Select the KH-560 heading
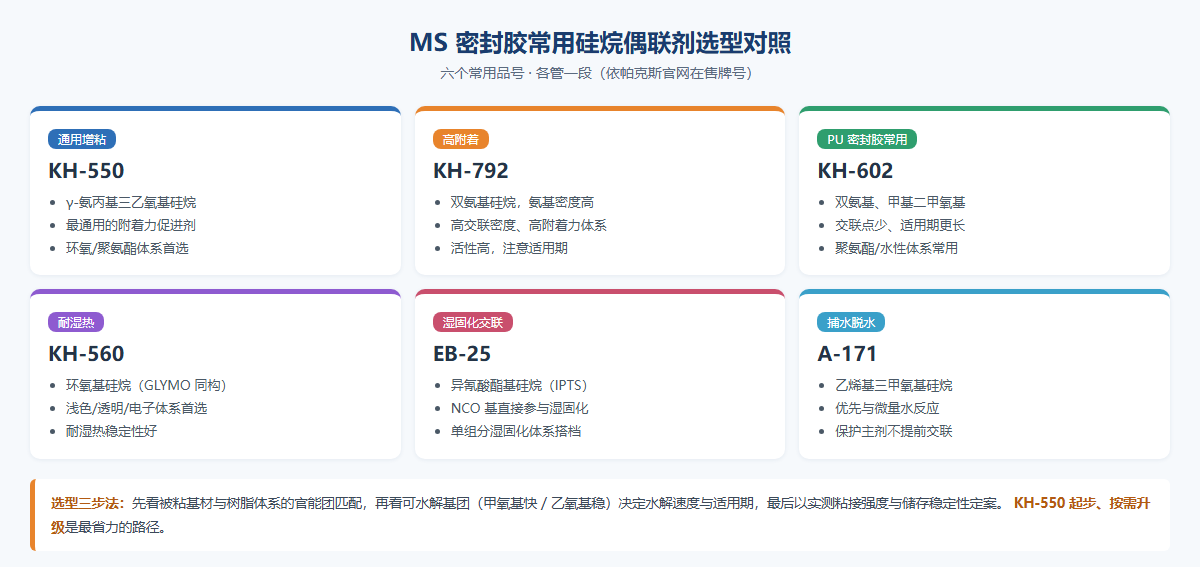The height and width of the screenshot is (567, 1200). tap(86, 353)
